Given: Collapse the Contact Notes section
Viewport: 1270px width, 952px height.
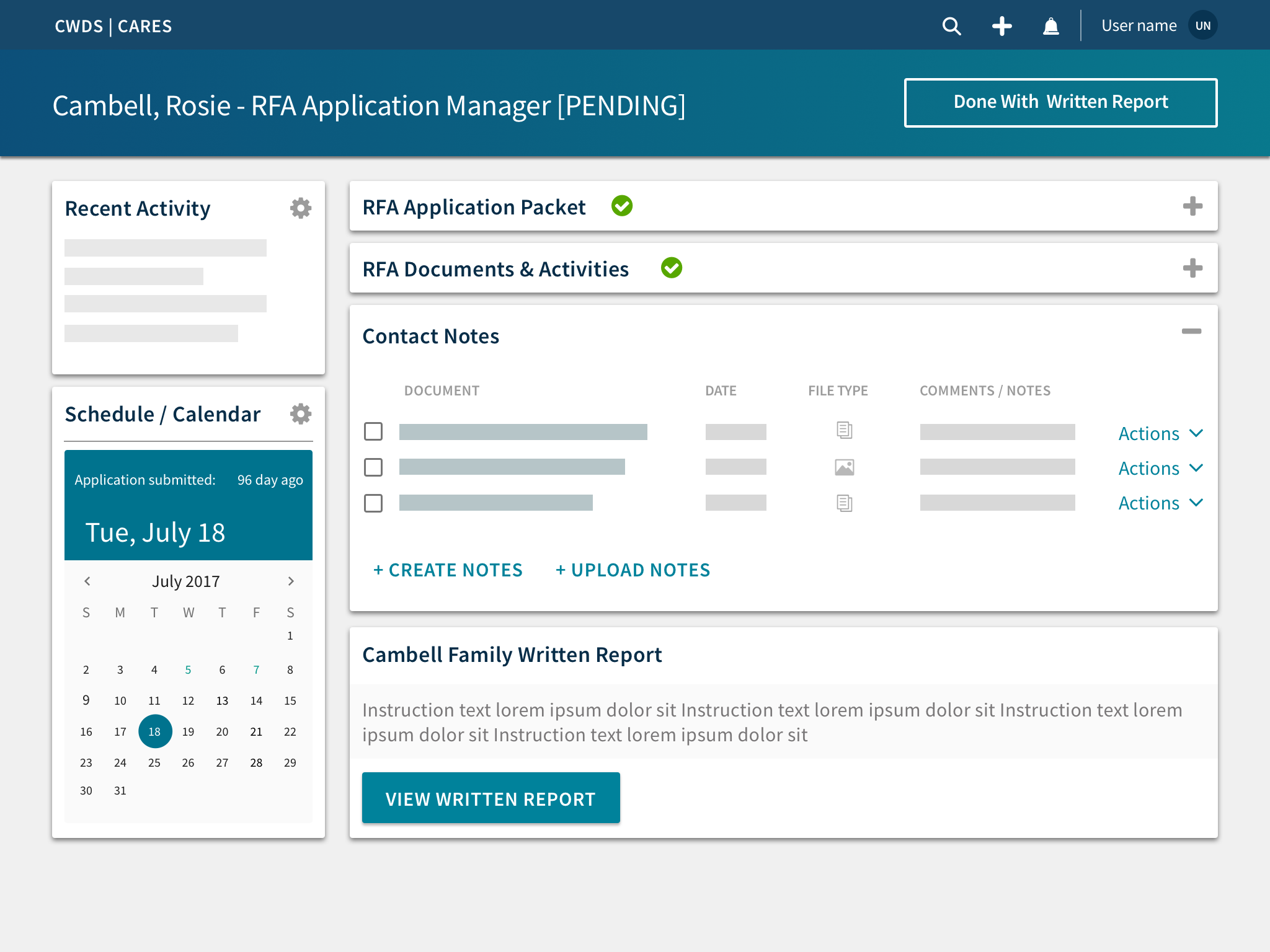Looking at the screenshot, I should (1191, 332).
